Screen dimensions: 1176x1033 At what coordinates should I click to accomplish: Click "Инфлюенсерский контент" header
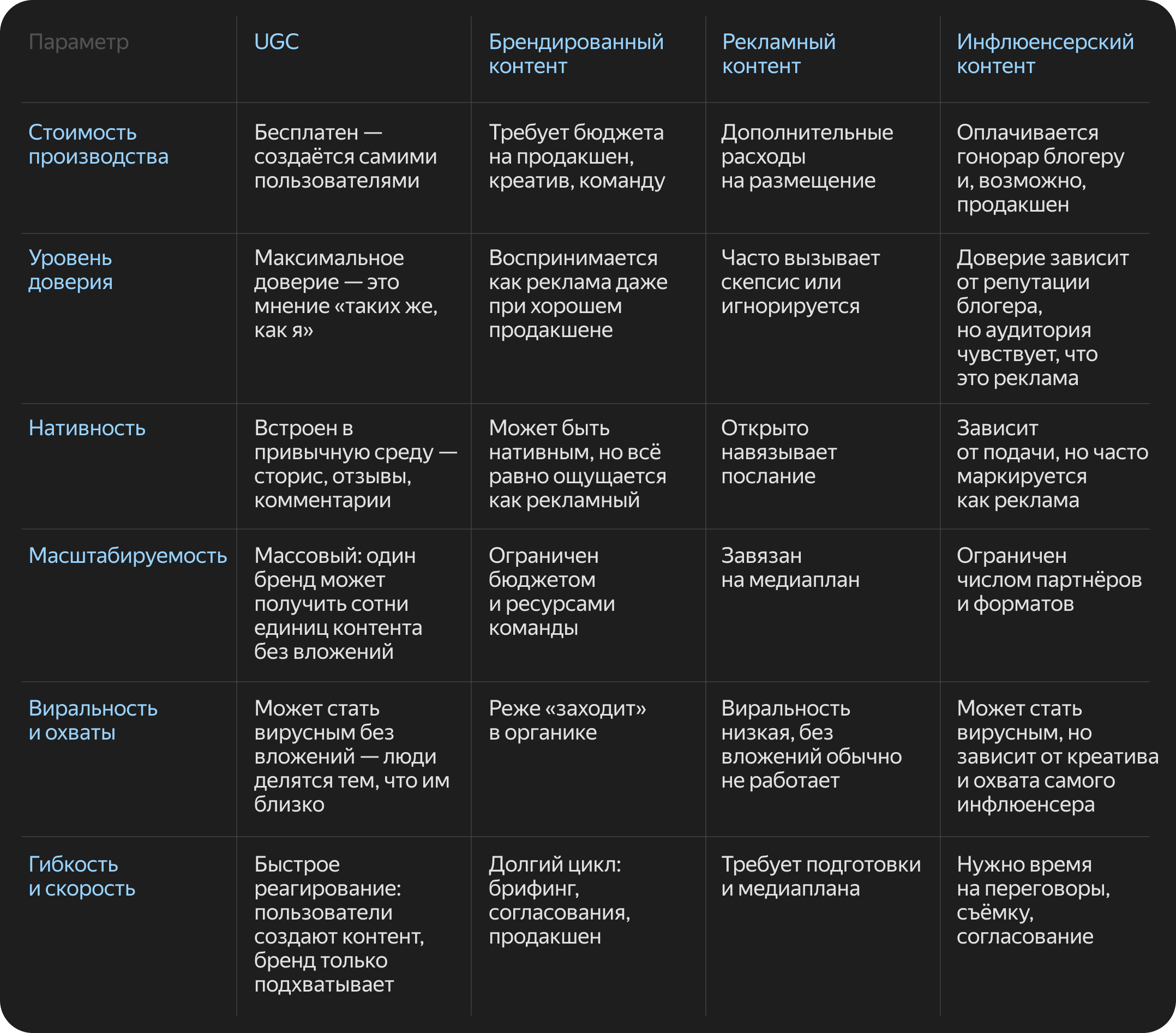click(1045, 53)
